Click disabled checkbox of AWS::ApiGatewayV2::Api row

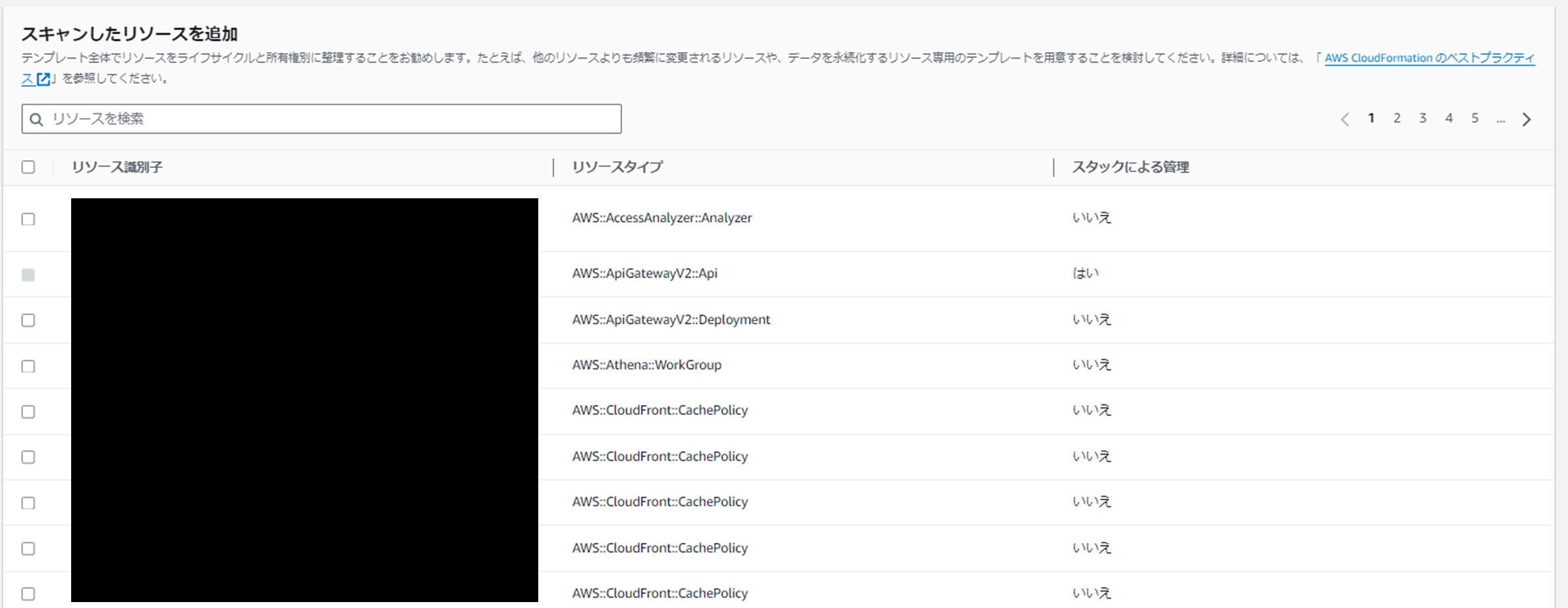pyautogui.click(x=28, y=275)
